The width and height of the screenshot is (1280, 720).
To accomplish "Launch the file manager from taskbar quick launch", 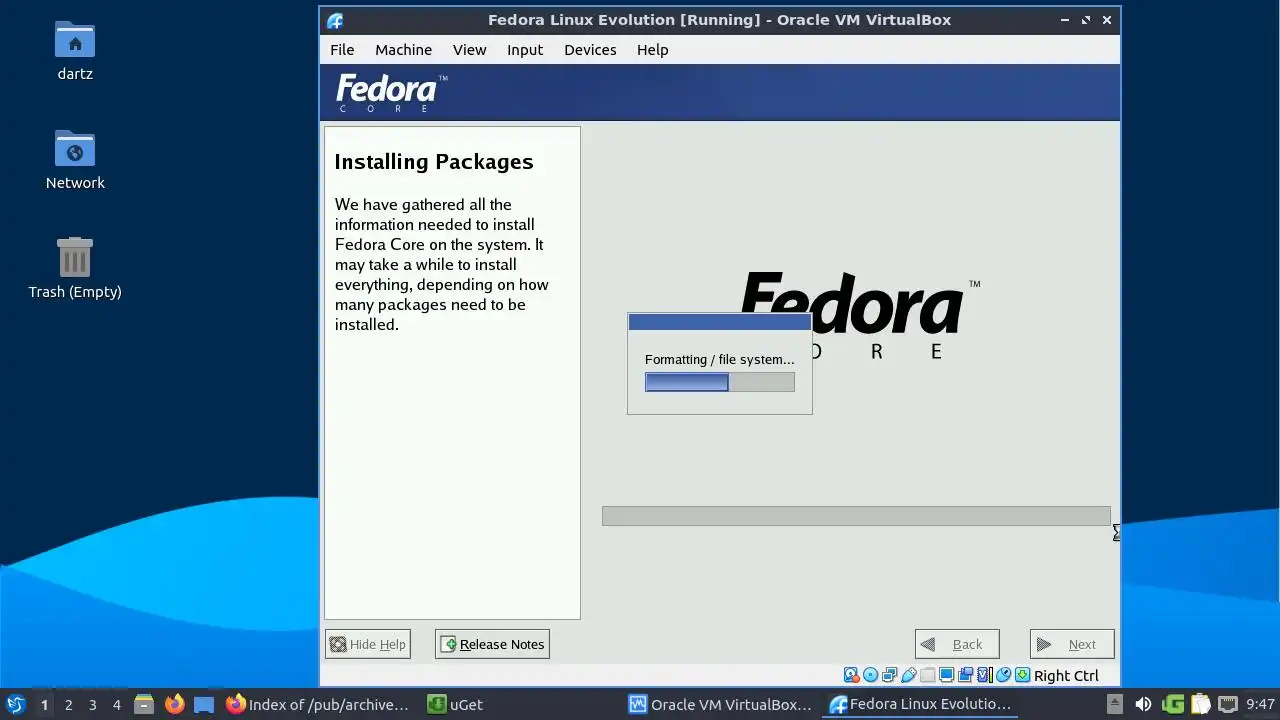I will 144,704.
